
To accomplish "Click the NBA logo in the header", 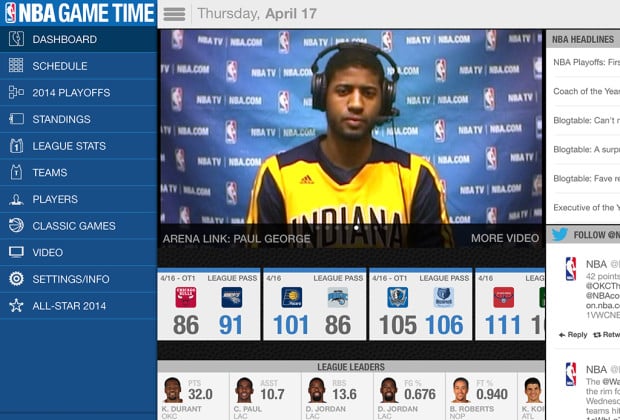I will point(11,13).
